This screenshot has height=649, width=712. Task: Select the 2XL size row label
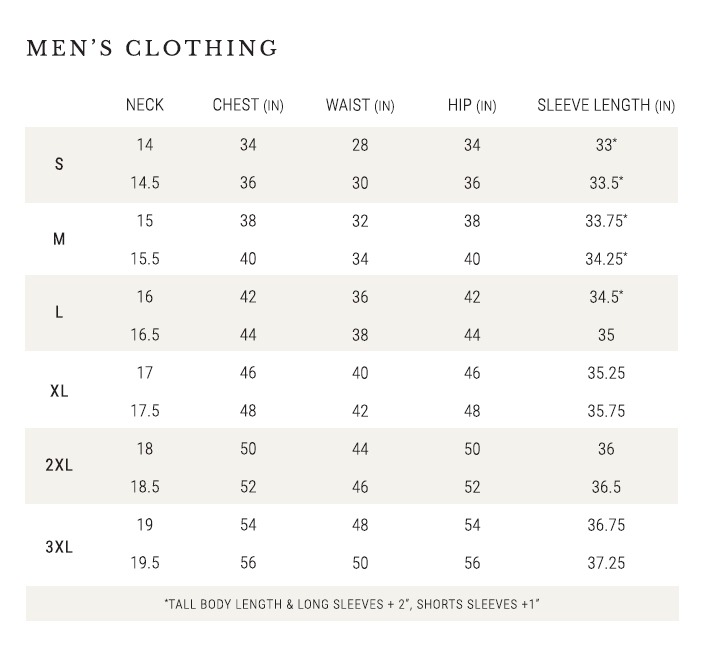click(x=59, y=467)
